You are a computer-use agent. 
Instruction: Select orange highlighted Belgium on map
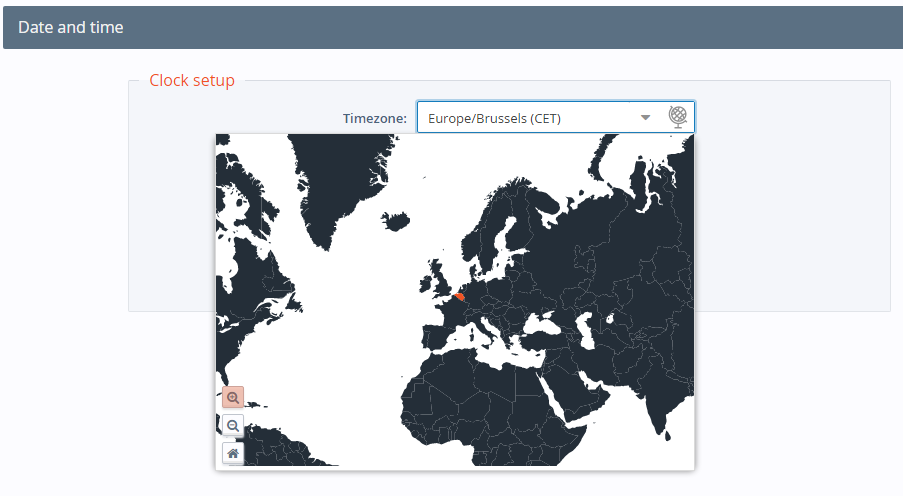[459, 297]
